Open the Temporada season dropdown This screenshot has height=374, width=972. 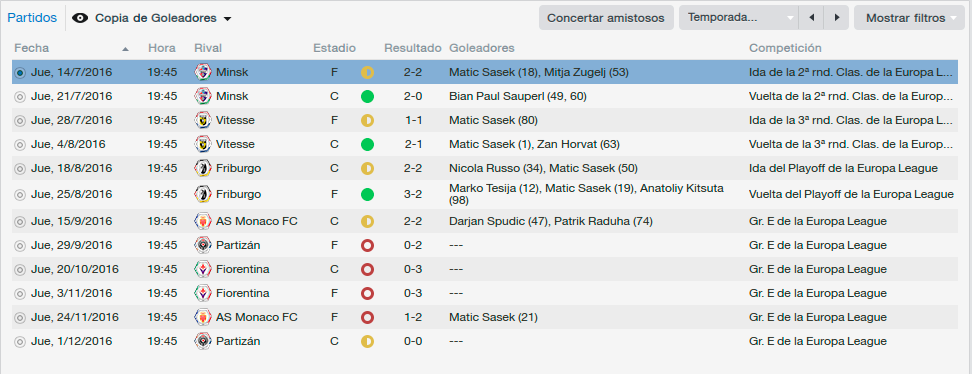click(x=738, y=17)
